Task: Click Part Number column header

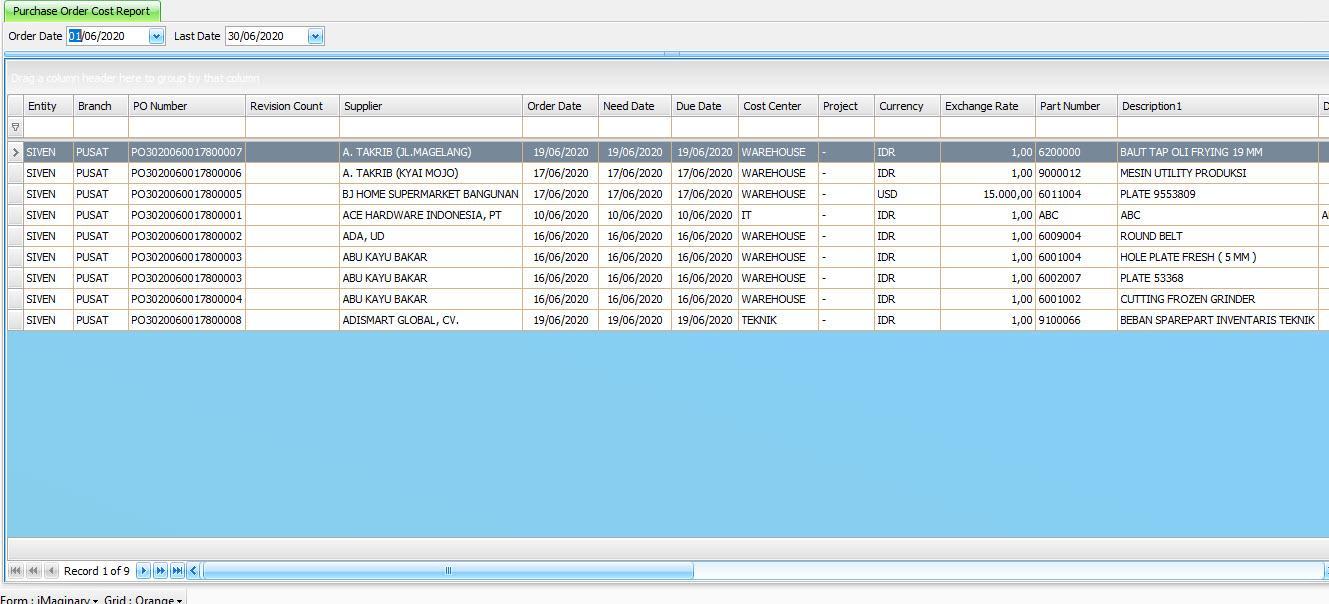Action: pyautogui.click(x=1076, y=106)
